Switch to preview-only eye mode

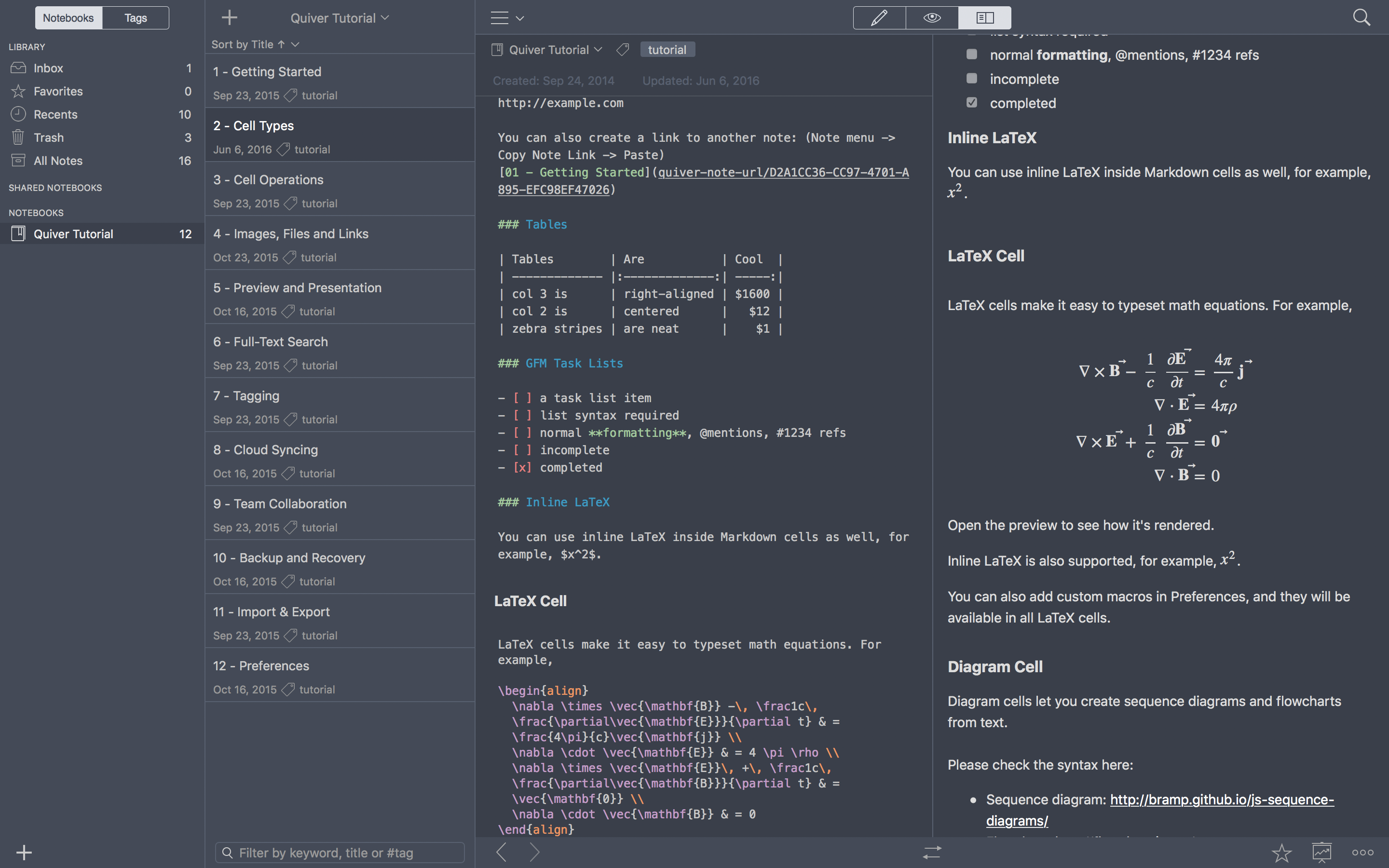[x=932, y=18]
